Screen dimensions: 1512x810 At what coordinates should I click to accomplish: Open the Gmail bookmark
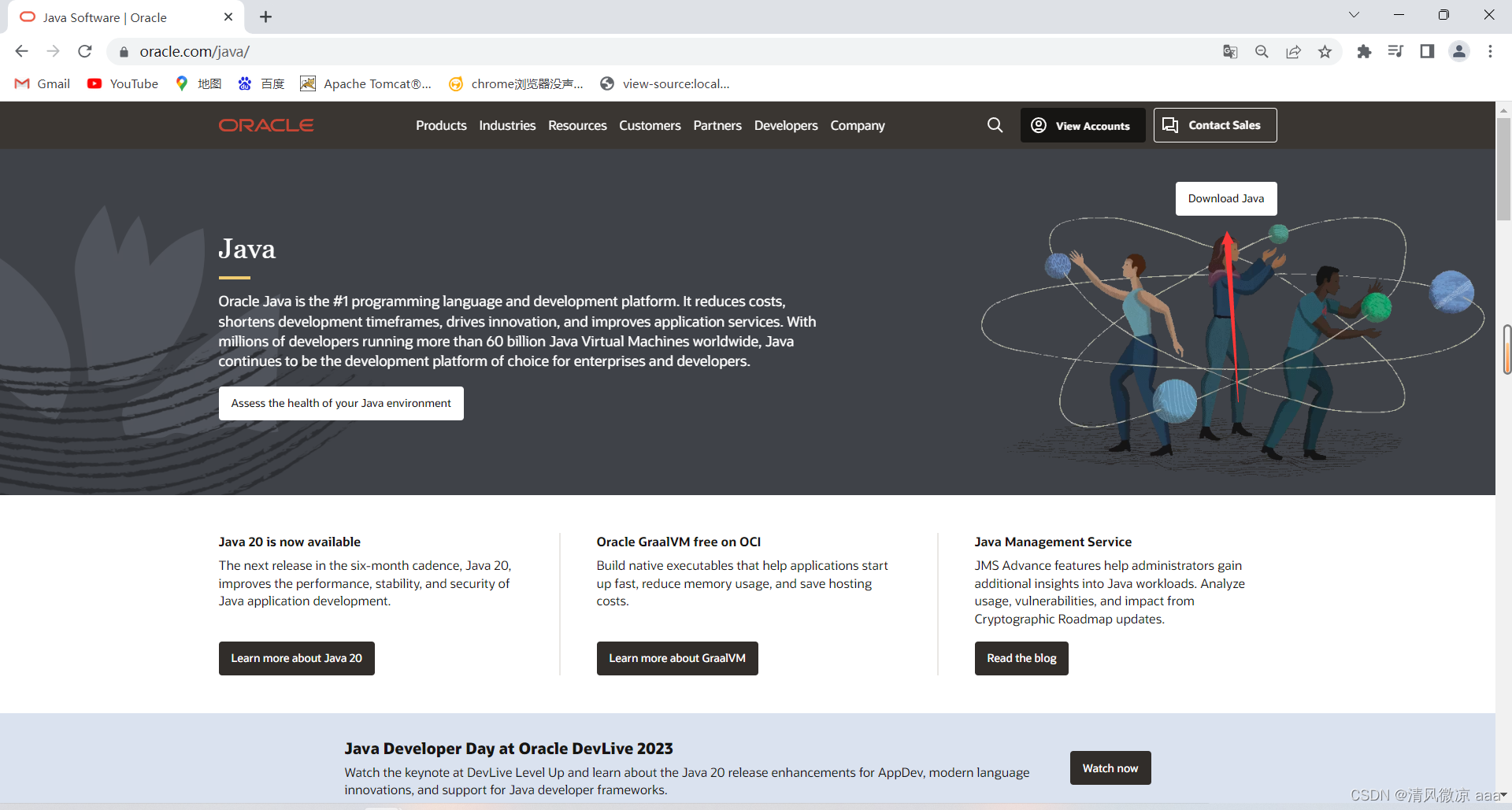pos(43,83)
